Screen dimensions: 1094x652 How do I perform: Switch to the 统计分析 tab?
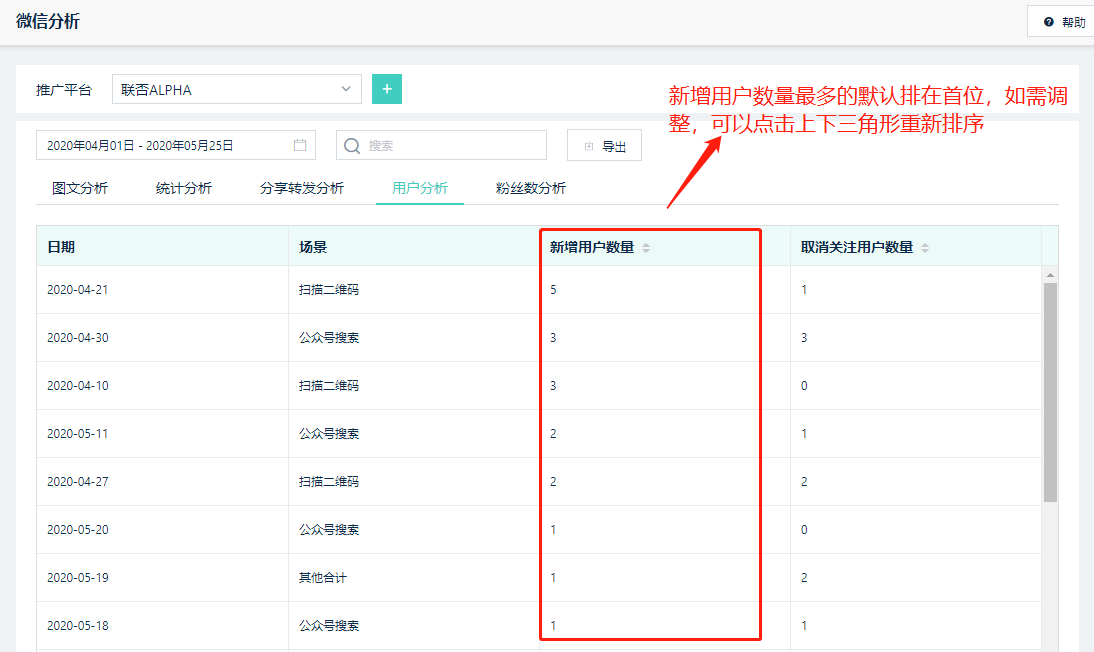[x=183, y=188]
